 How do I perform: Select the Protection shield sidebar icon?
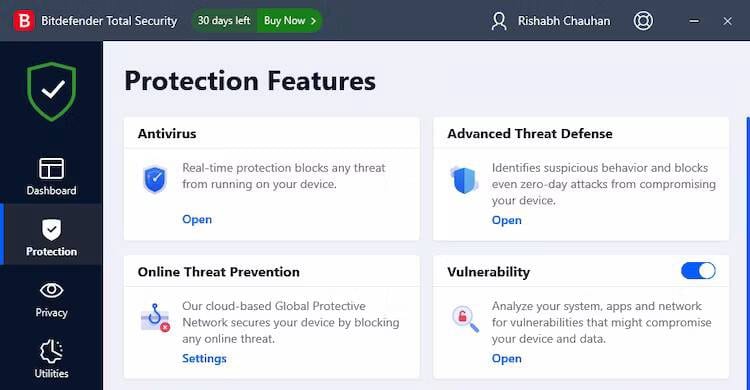[x=51, y=230]
